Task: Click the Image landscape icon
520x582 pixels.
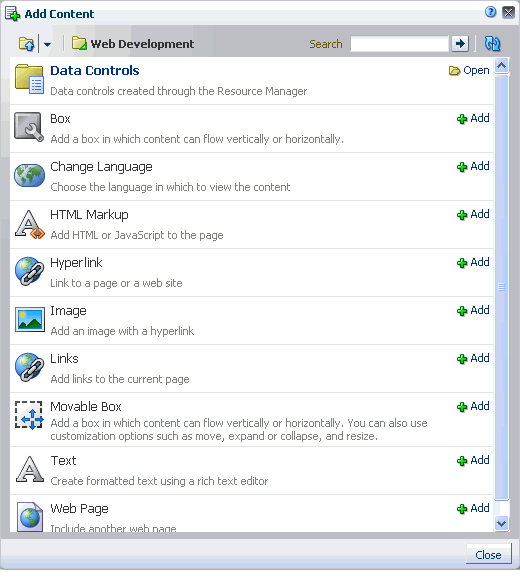Action: click(x=30, y=319)
